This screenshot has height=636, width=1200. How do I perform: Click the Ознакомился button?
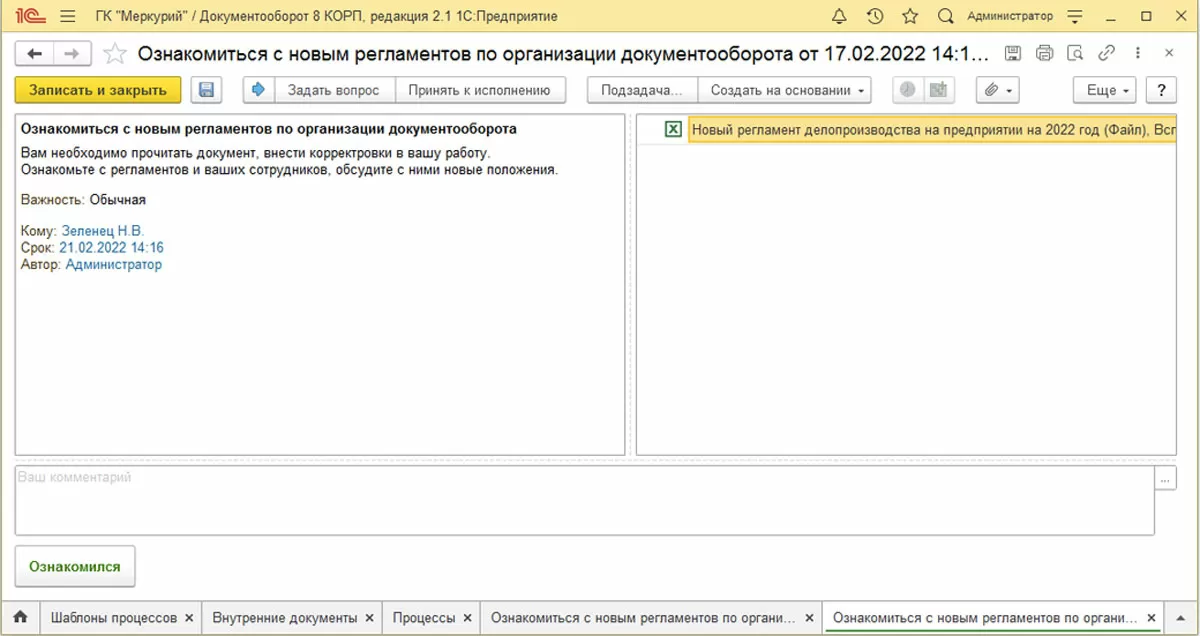click(75, 567)
